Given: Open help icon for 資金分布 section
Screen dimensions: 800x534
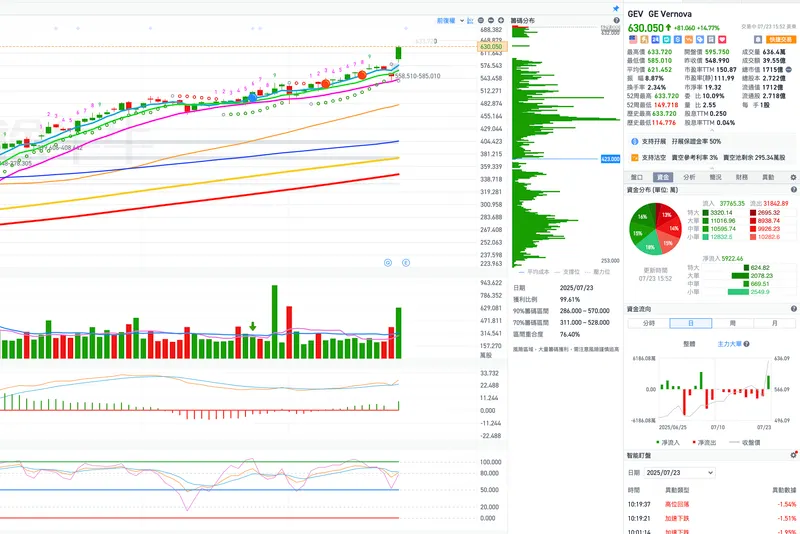Looking at the screenshot, I should click(x=794, y=190).
